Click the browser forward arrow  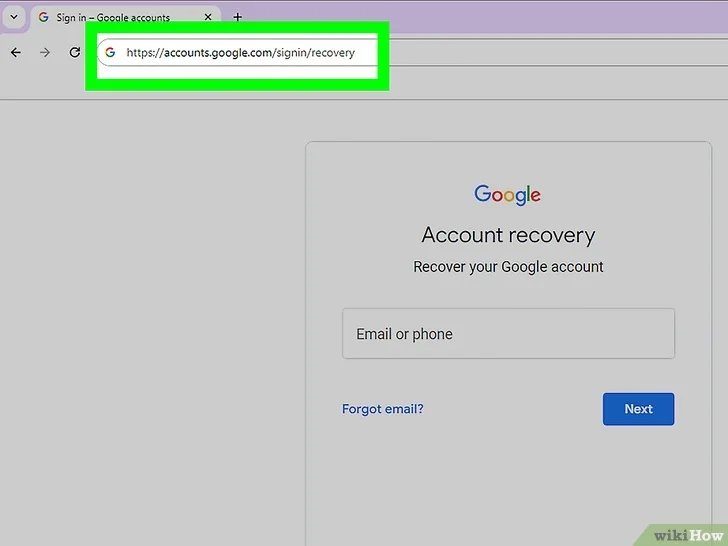coord(45,52)
